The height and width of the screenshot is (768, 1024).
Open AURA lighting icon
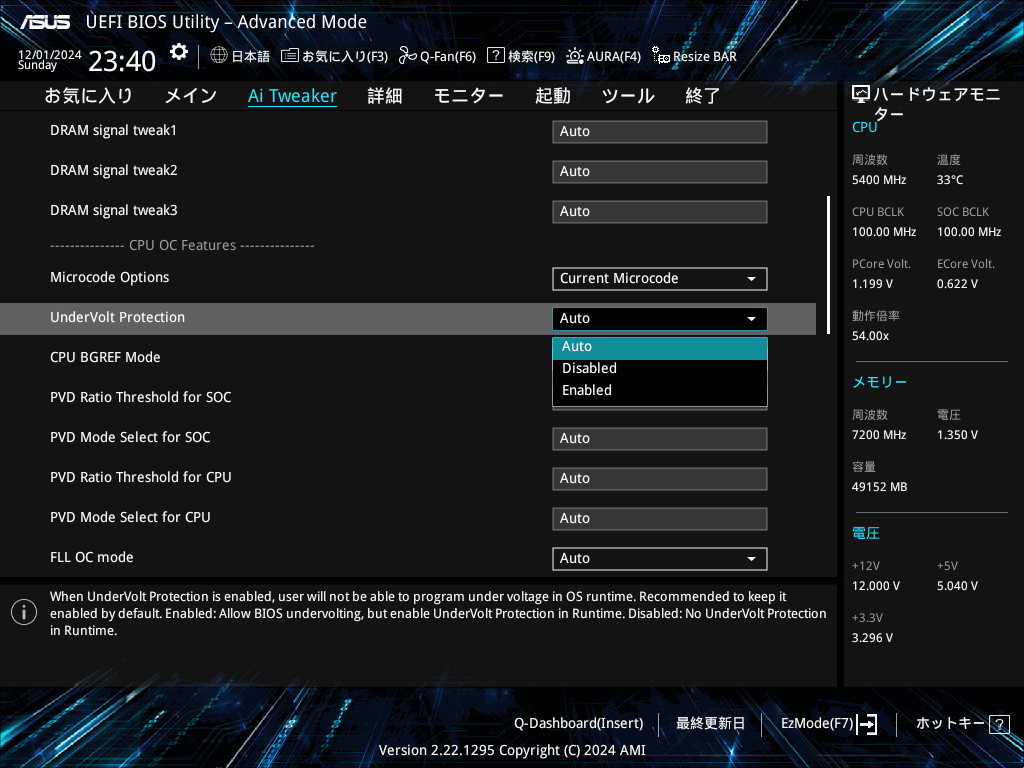coord(575,56)
